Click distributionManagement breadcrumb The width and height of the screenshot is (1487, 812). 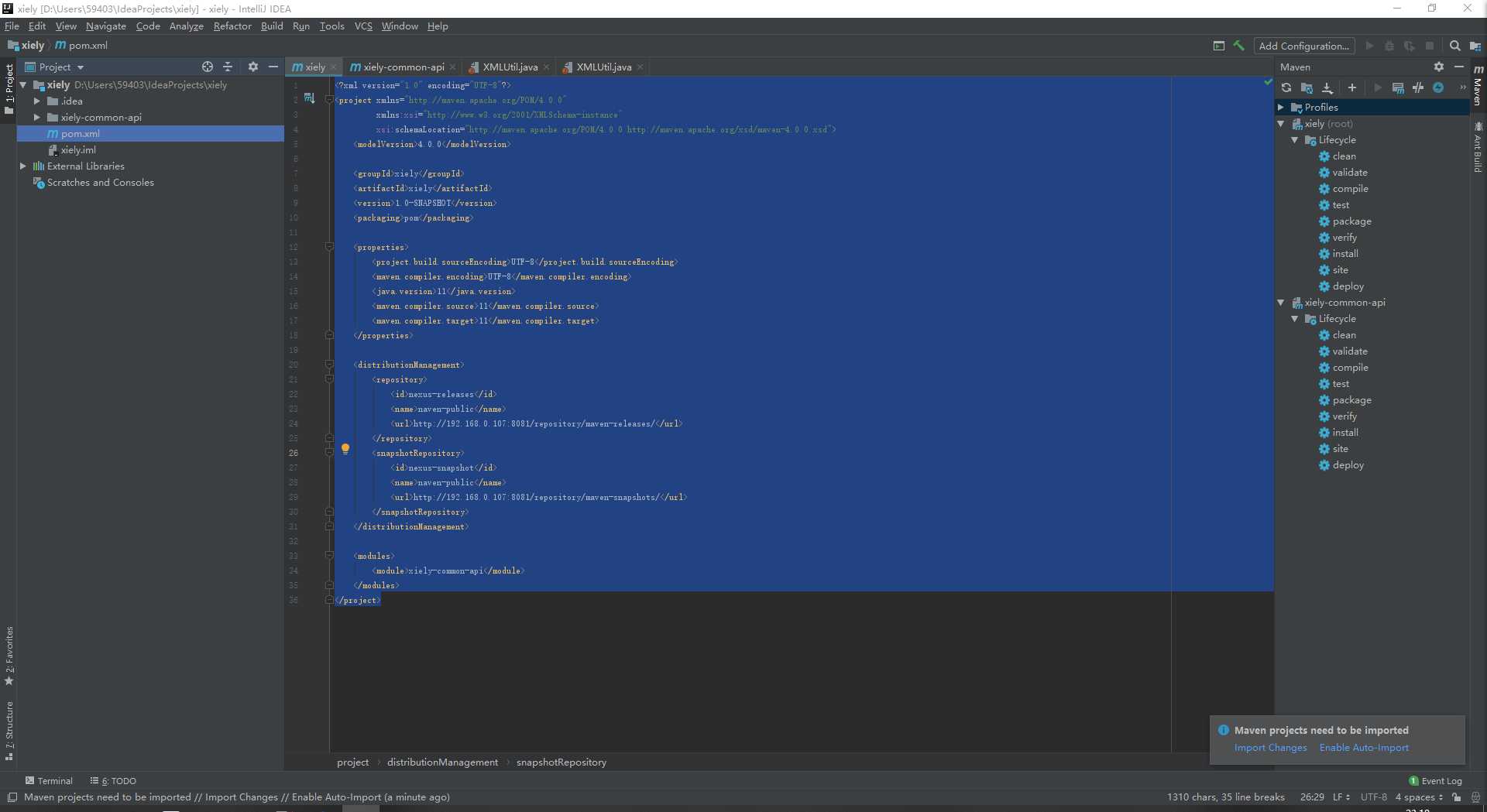442,762
